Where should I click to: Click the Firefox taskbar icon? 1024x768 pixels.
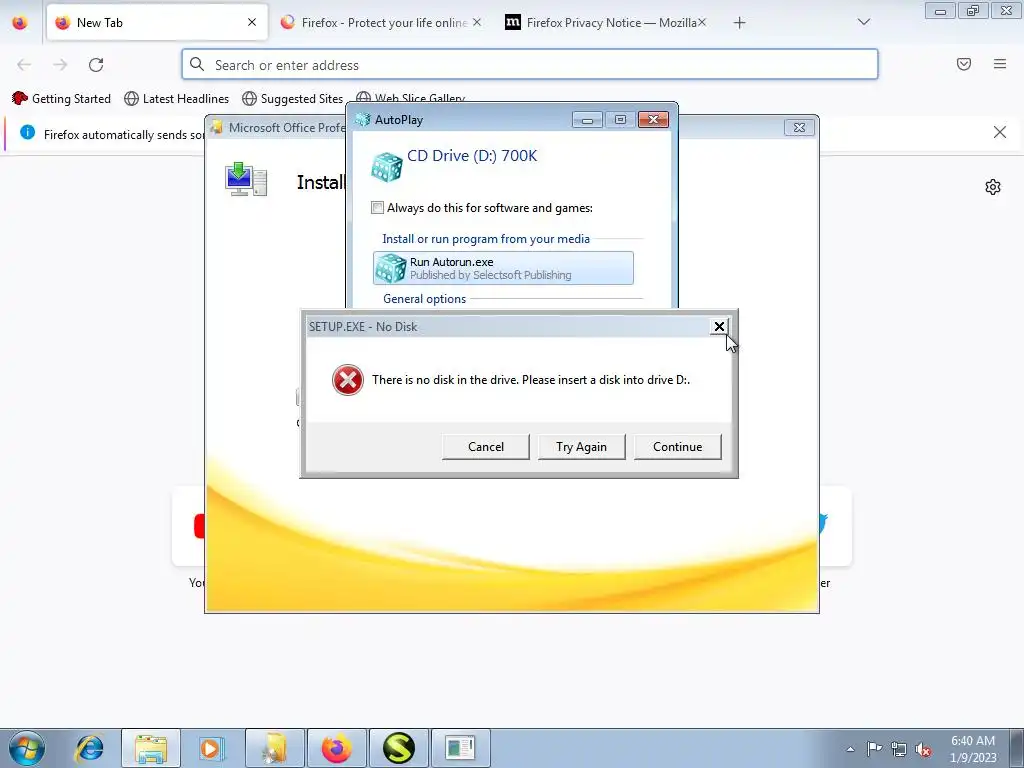336,748
